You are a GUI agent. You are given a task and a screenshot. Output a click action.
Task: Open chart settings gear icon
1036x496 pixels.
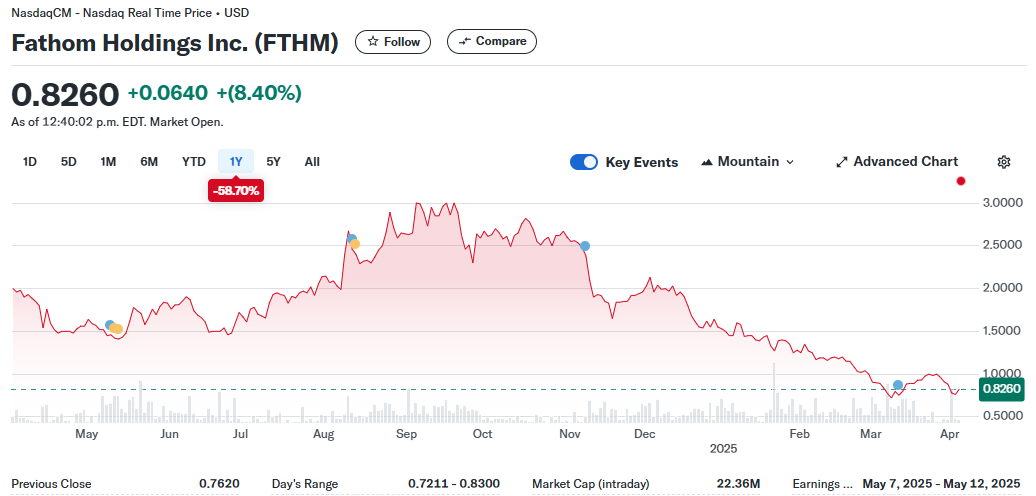(1004, 162)
